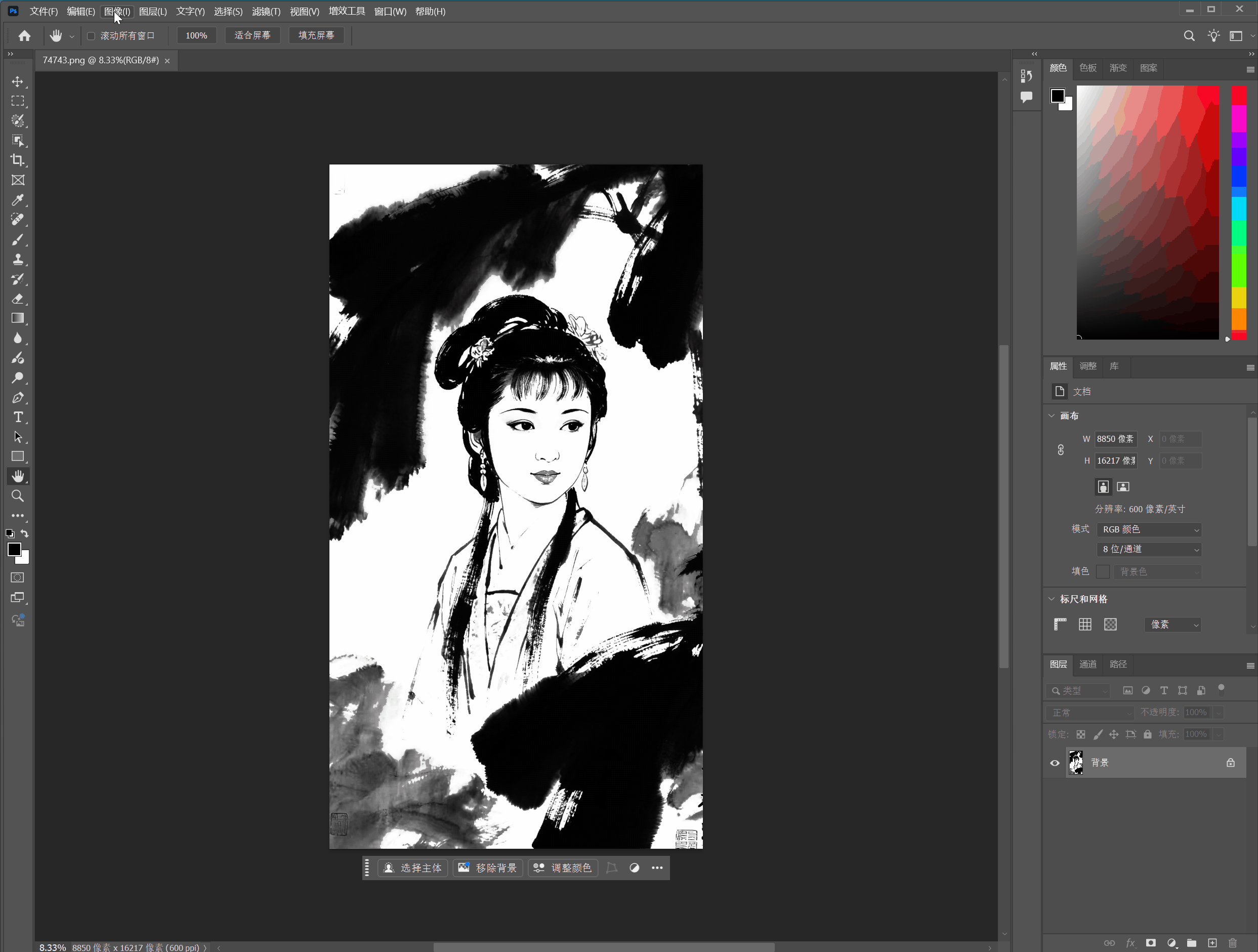Viewport: 1258px width, 952px height.
Task: Open the Layers panel options menu
Action: tap(1250, 666)
